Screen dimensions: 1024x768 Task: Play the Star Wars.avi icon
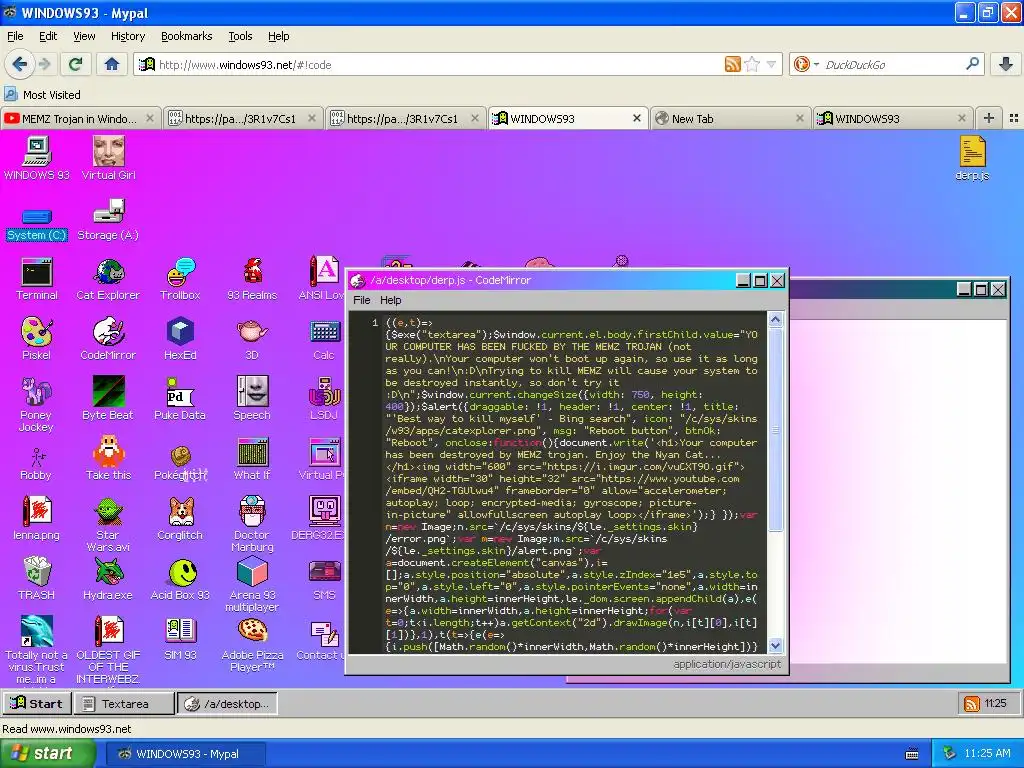(x=108, y=525)
